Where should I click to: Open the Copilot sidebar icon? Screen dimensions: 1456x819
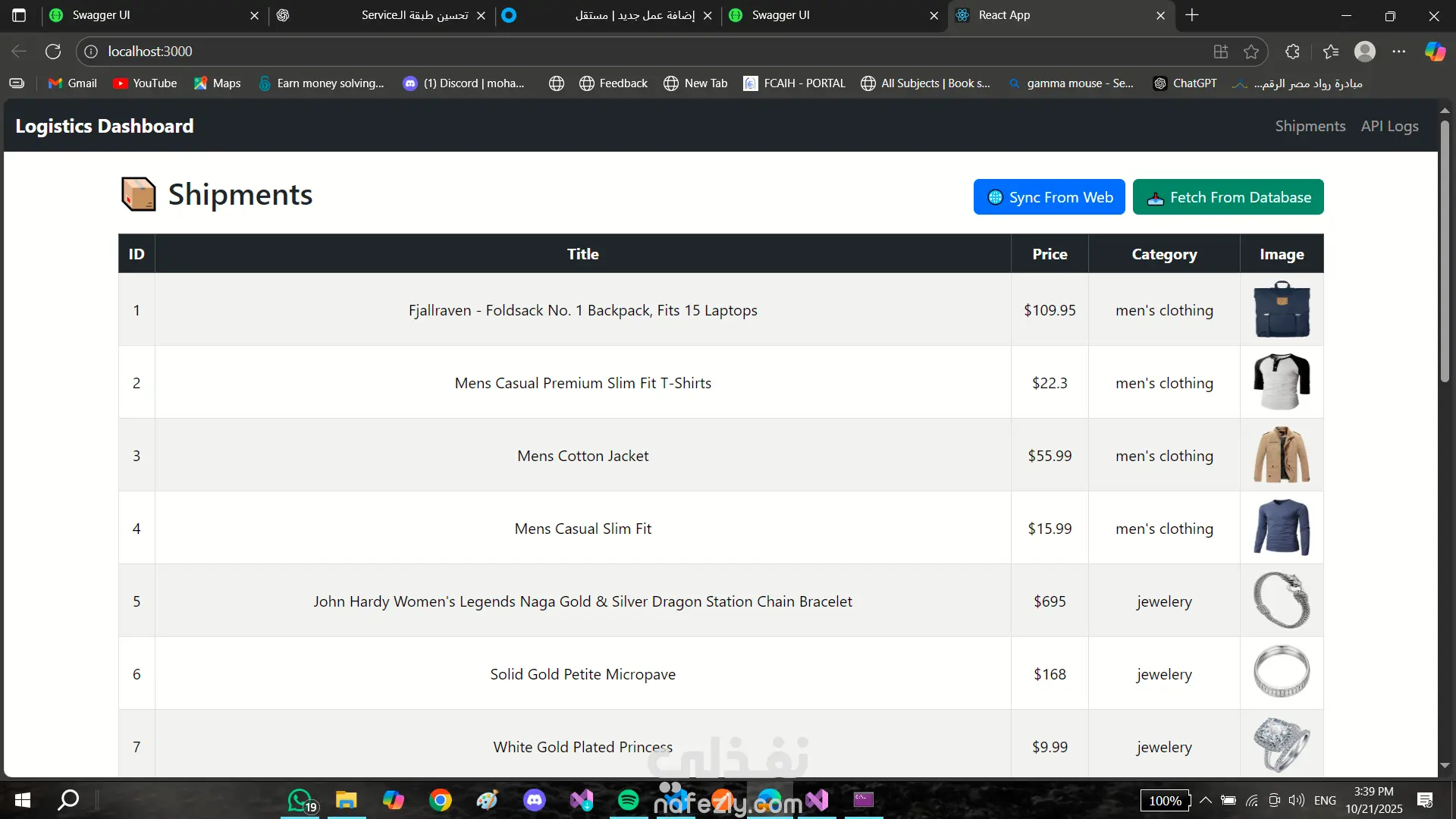pyautogui.click(x=1435, y=52)
